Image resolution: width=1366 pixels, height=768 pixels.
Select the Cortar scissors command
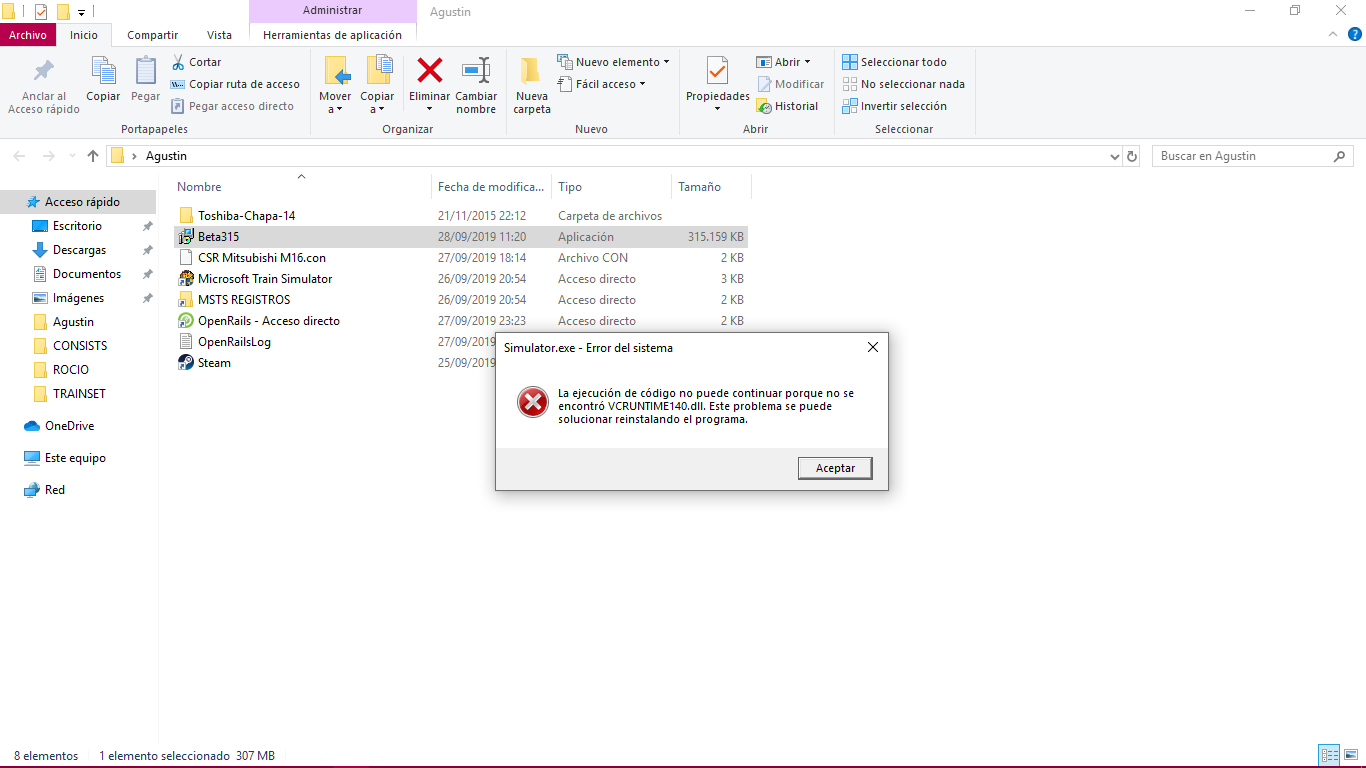coord(196,62)
